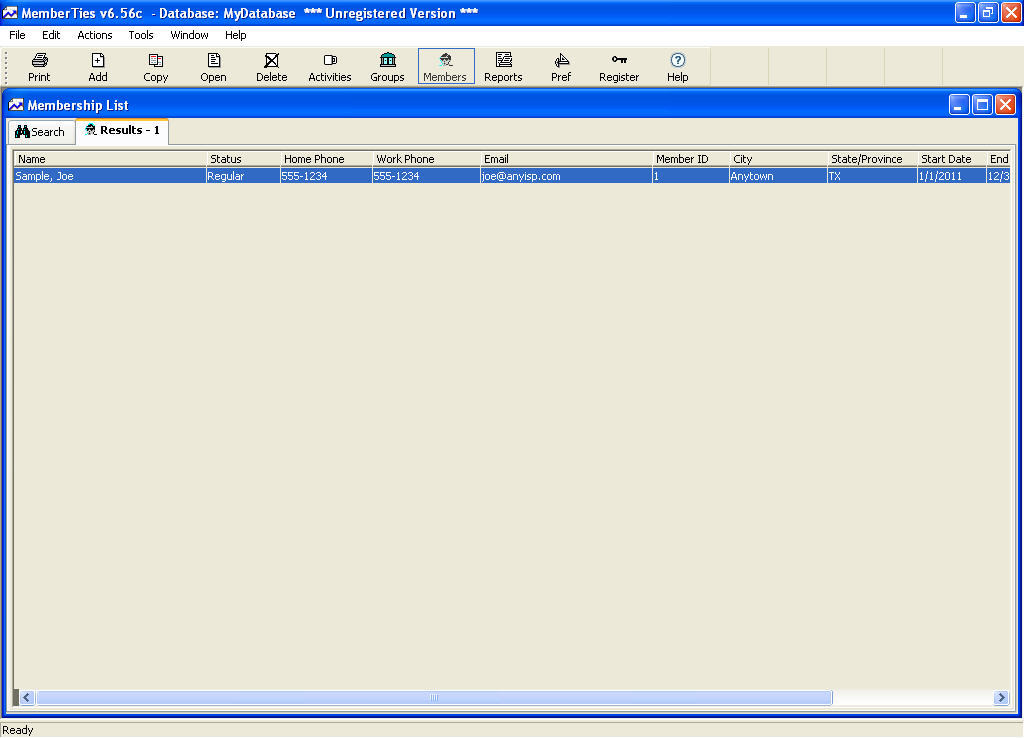Viewport: 1024px width, 738px height.
Task: Minimize the MemberTies main window
Action: tap(965, 13)
